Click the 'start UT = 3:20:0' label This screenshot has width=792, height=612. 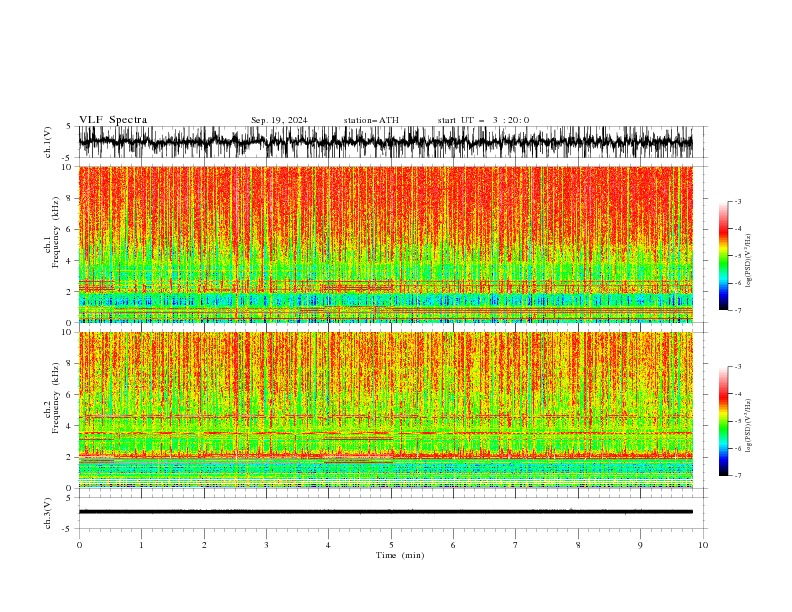click(x=483, y=120)
